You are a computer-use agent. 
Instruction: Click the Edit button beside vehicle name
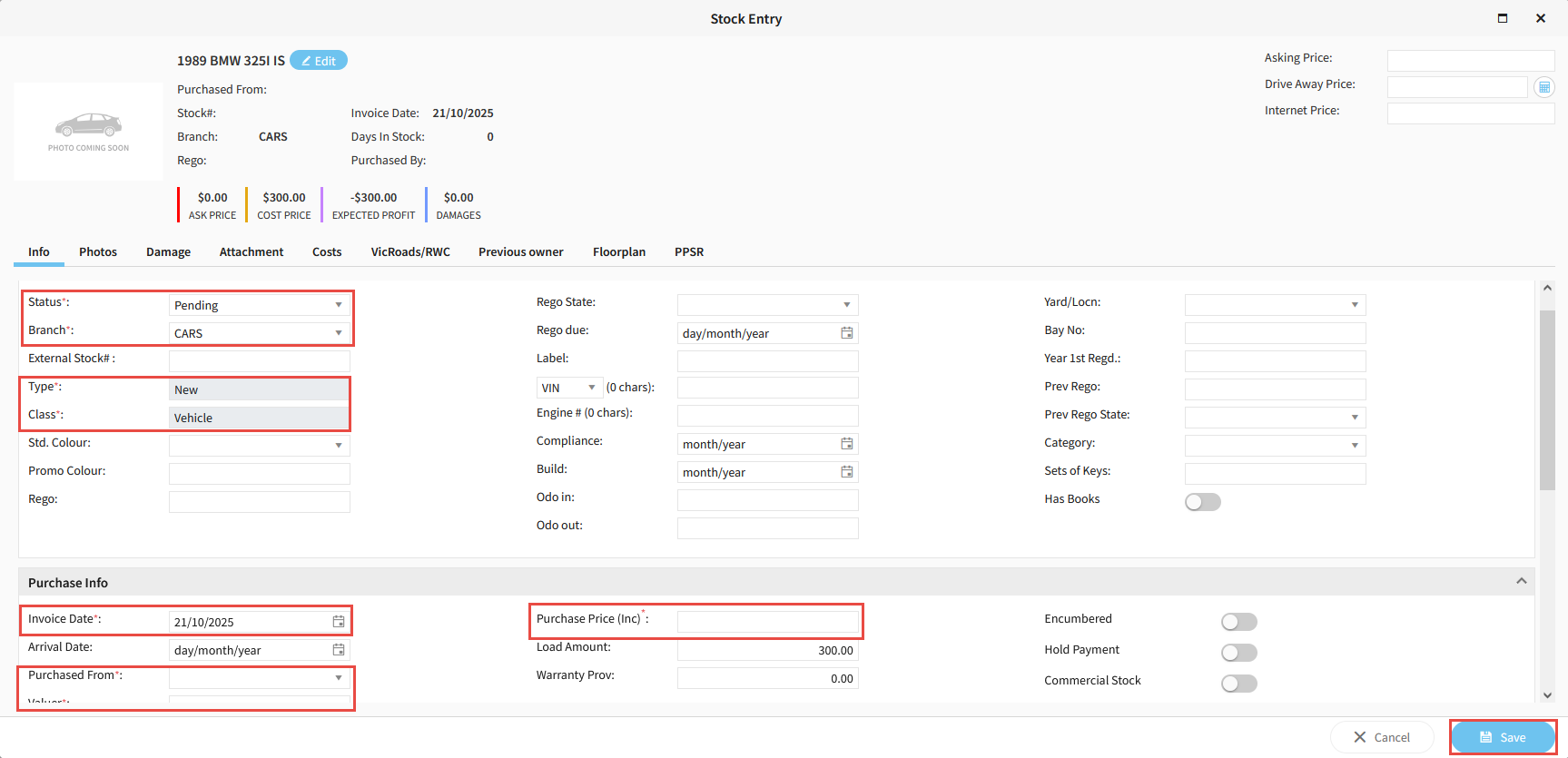319,61
